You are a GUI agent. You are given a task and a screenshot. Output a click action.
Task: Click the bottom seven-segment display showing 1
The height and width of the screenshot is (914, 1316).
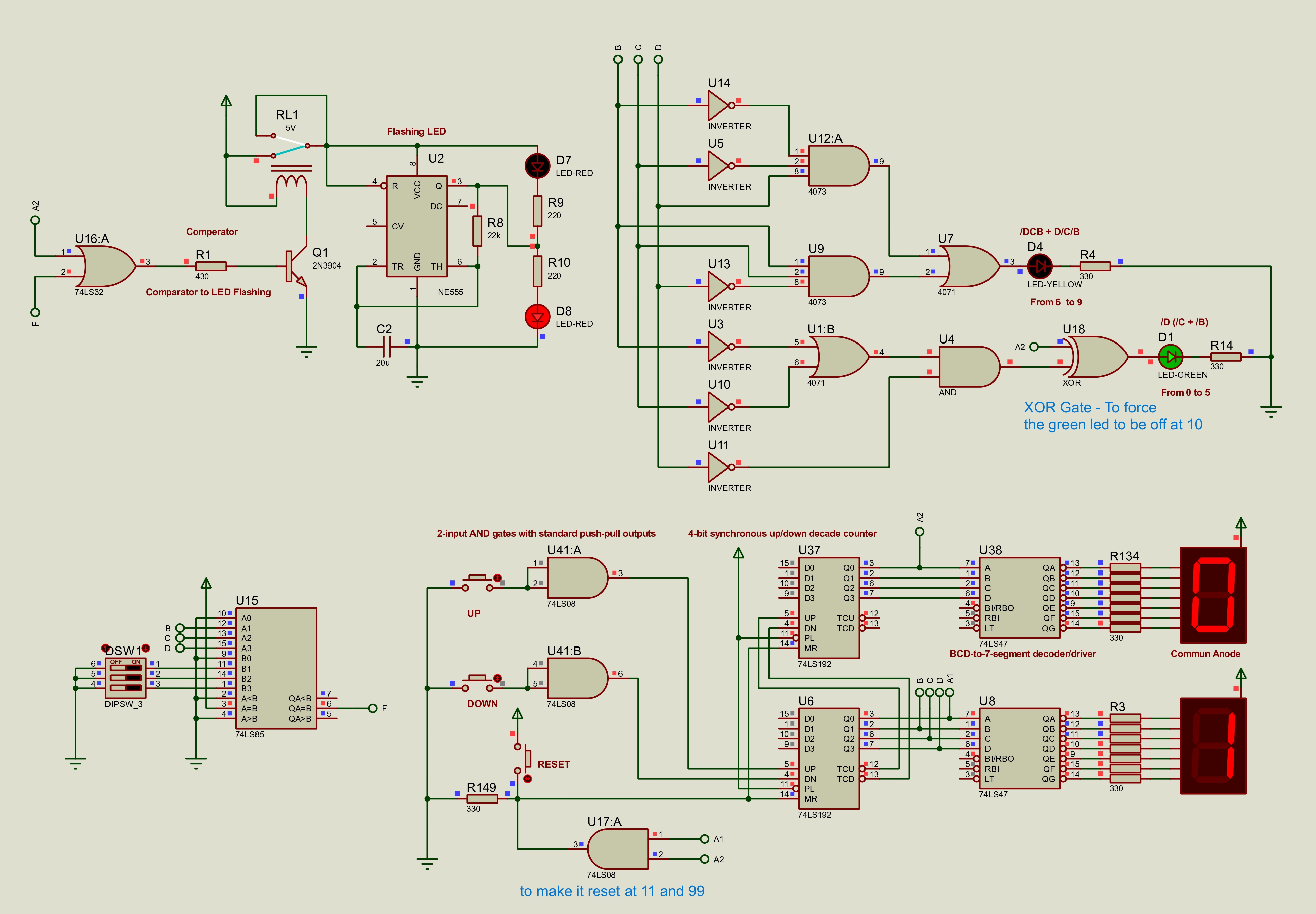[x=1214, y=746]
